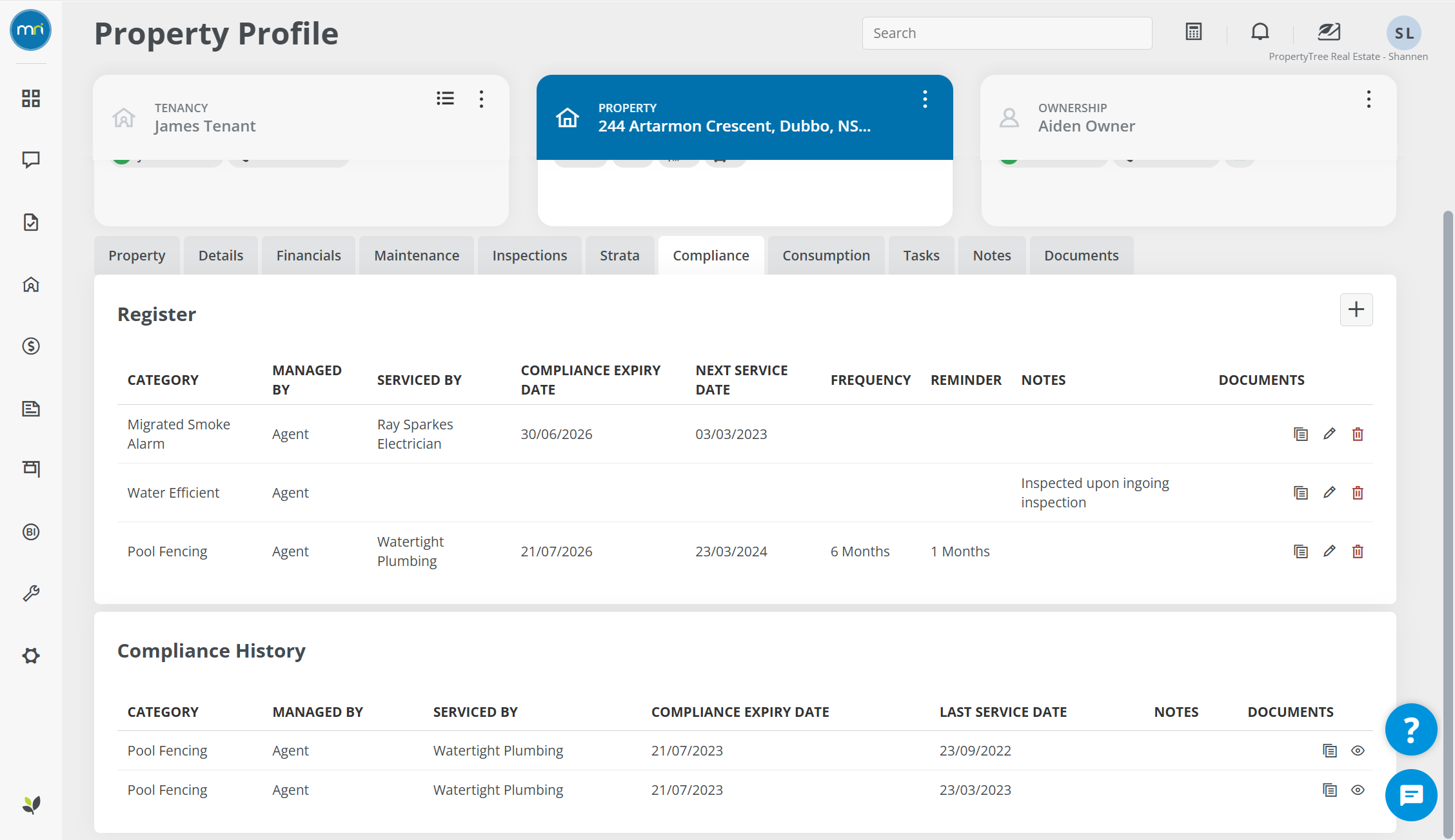Open the maintenance wrench sidebar icon
Image resolution: width=1455 pixels, height=840 pixels.
tap(31, 593)
